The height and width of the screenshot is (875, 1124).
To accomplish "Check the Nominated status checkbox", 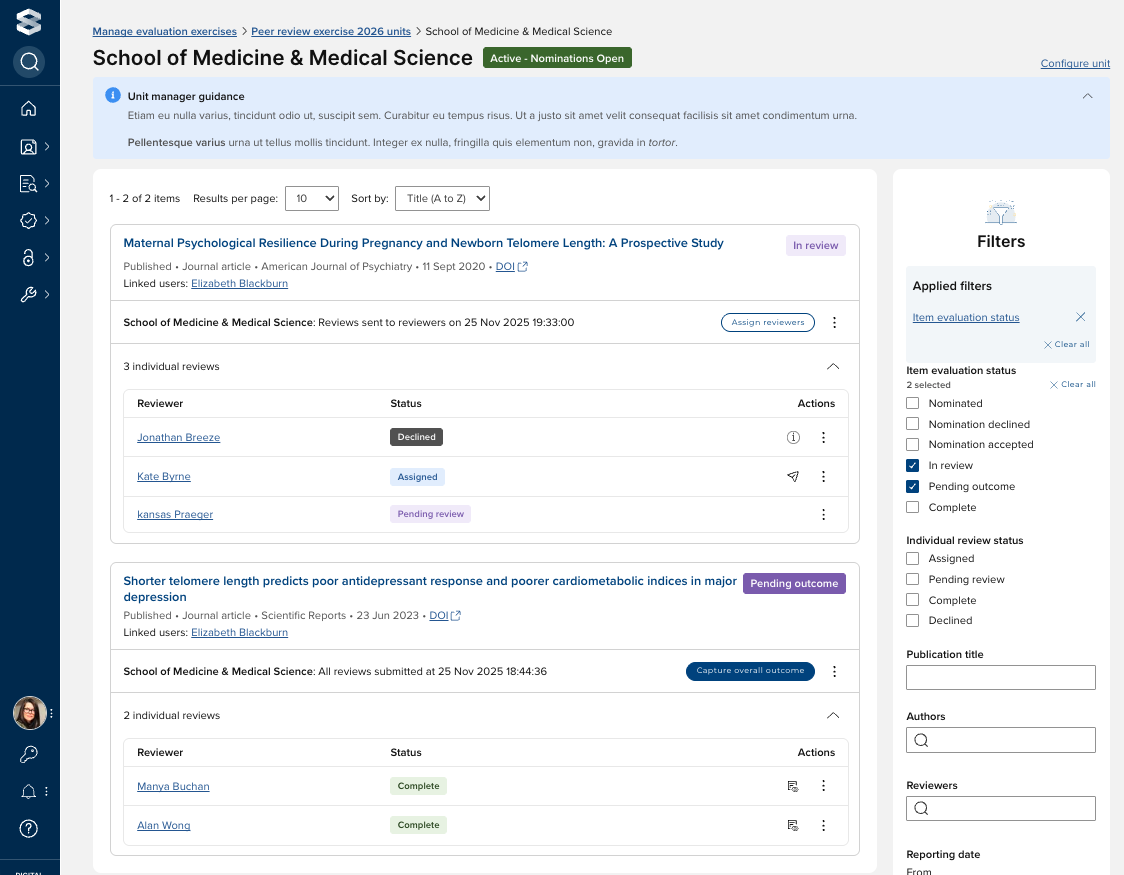I will coord(912,403).
